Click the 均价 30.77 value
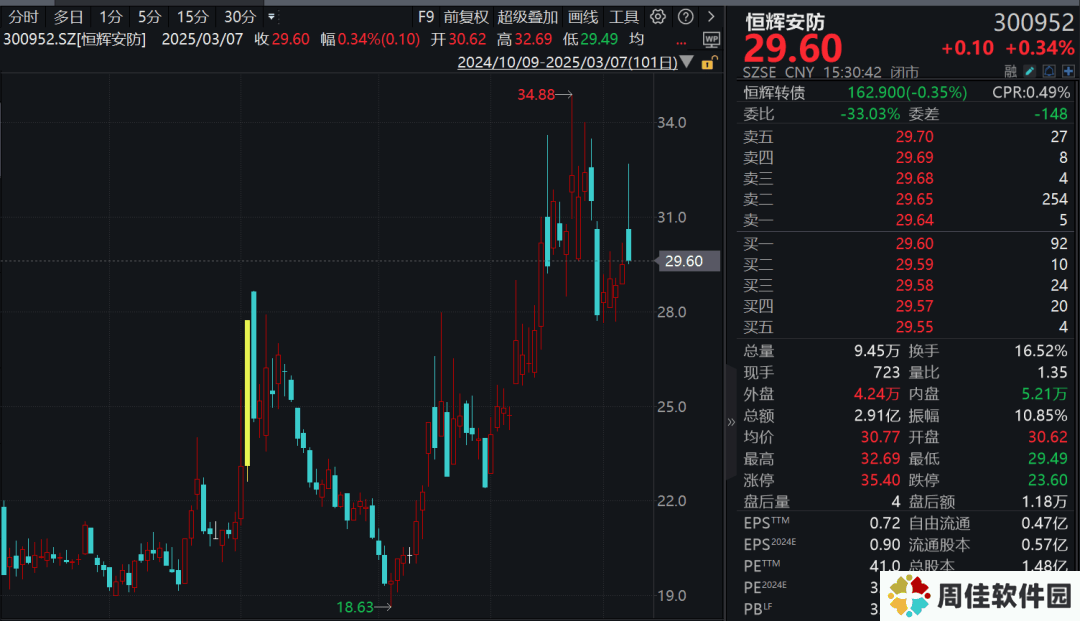Screen dimensions: 1080x621 (x=880, y=437)
